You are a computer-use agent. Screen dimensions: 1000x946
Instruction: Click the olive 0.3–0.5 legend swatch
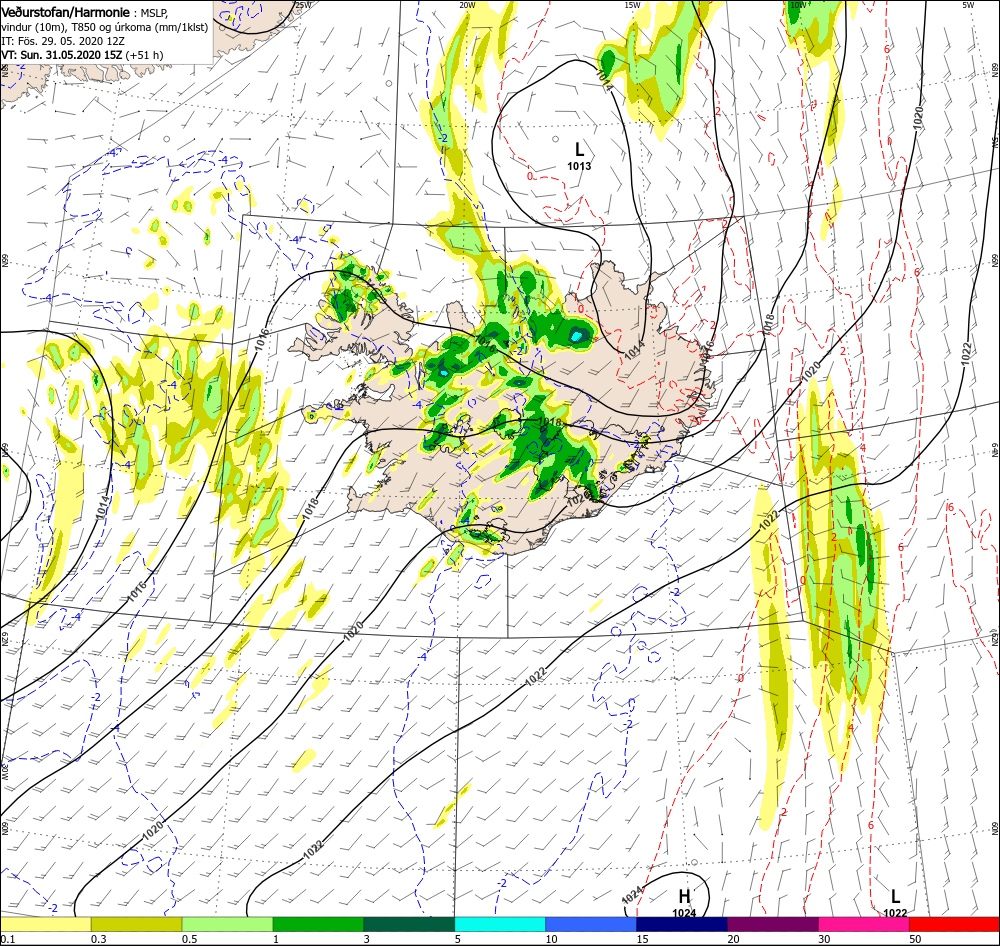pyautogui.click(x=136, y=925)
